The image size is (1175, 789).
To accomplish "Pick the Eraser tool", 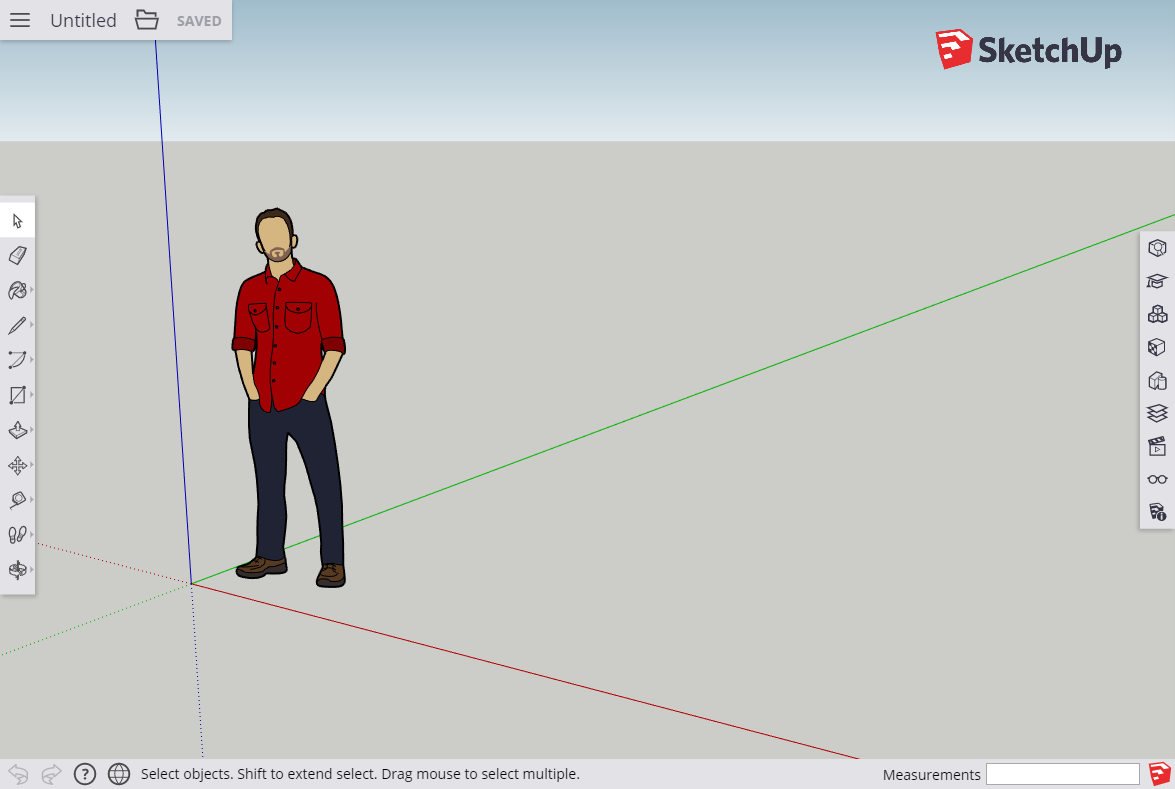I will [x=18, y=256].
